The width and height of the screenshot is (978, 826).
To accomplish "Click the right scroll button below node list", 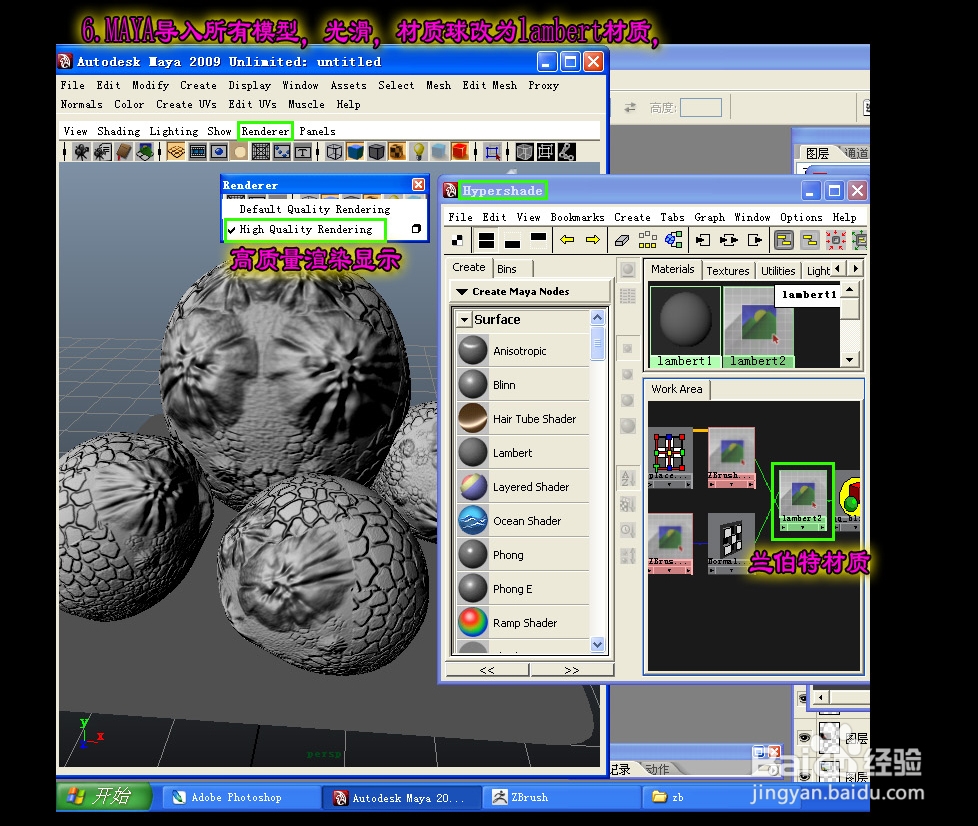I will point(572,670).
